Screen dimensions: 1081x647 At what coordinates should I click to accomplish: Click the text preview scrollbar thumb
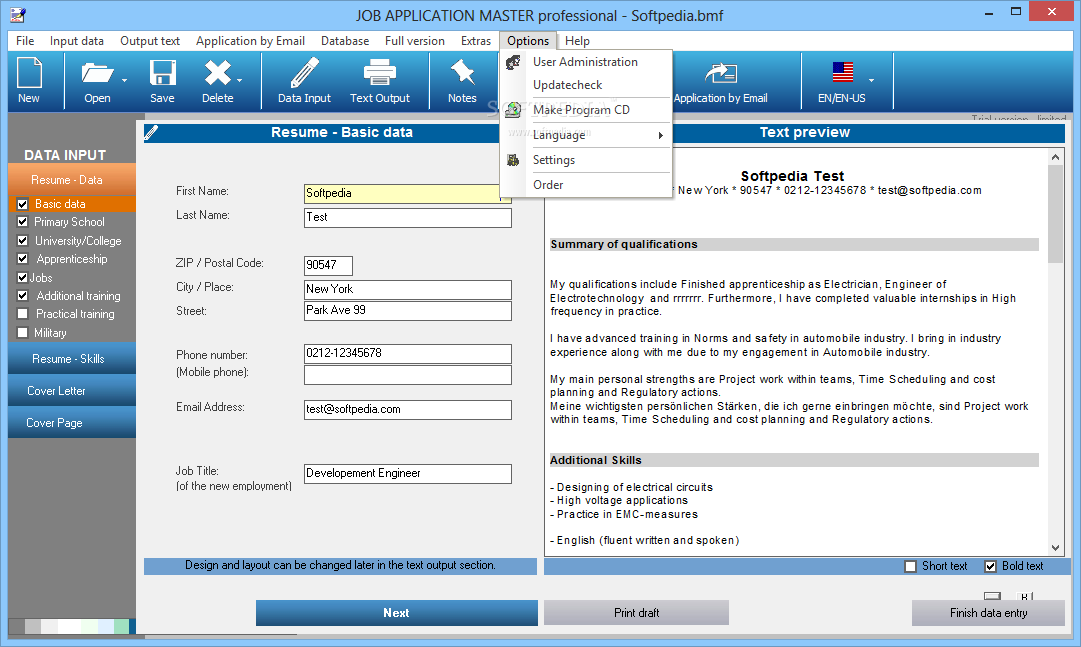tap(1055, 214)
